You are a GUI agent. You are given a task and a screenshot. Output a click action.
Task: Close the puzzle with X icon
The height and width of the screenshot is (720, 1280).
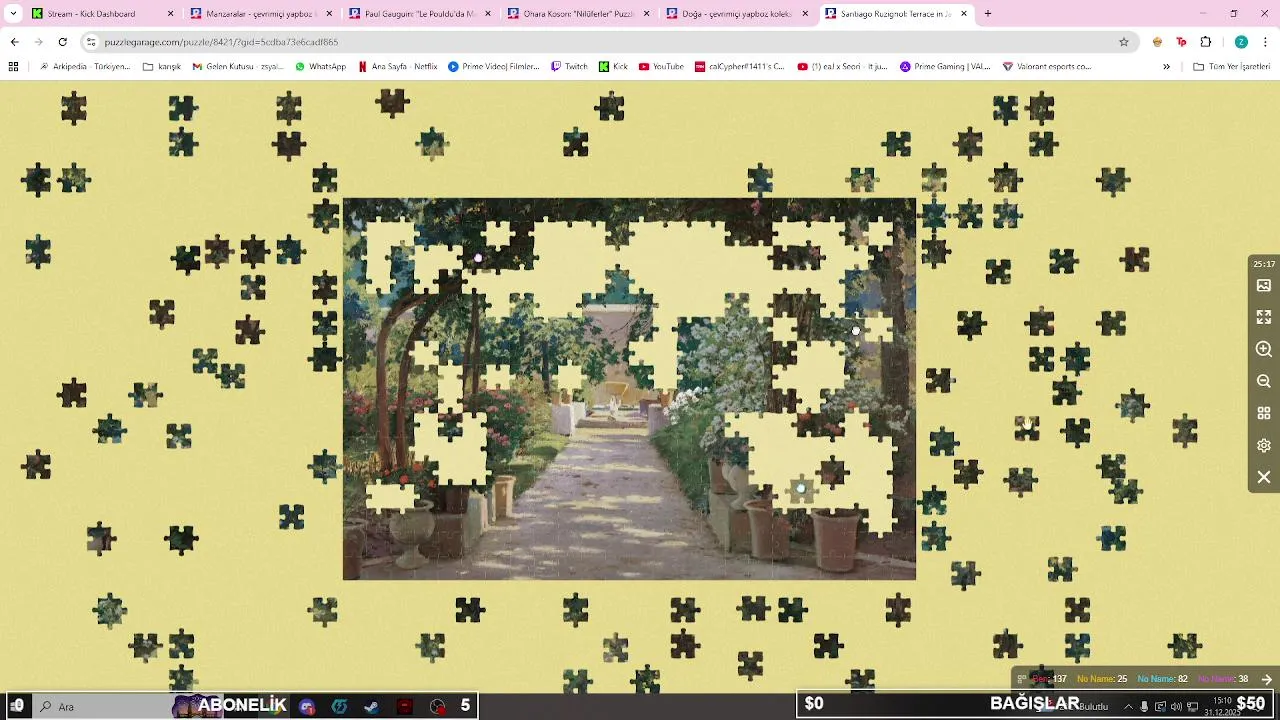[1264, 477]
